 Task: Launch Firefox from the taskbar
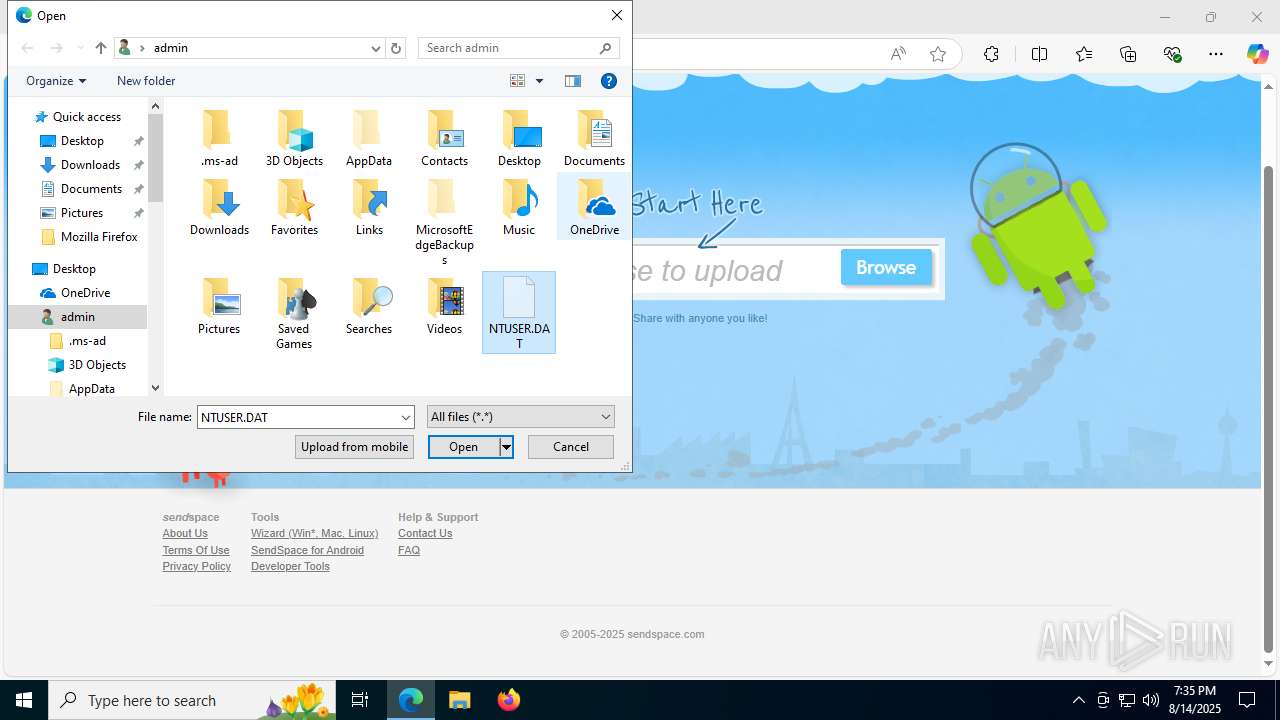coord(508,700)
